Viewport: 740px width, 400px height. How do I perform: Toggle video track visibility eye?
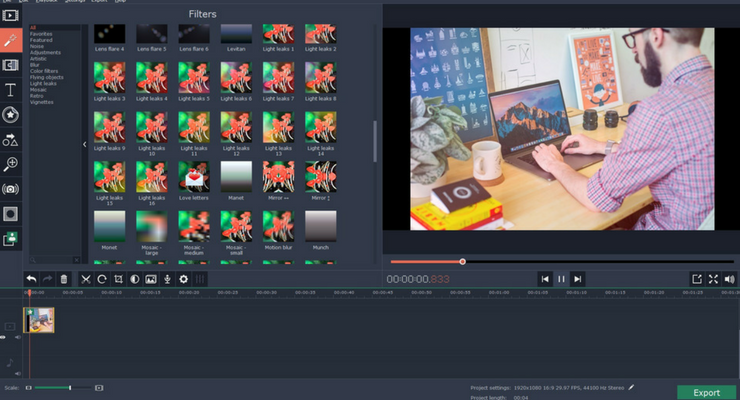tap(3, 337)
